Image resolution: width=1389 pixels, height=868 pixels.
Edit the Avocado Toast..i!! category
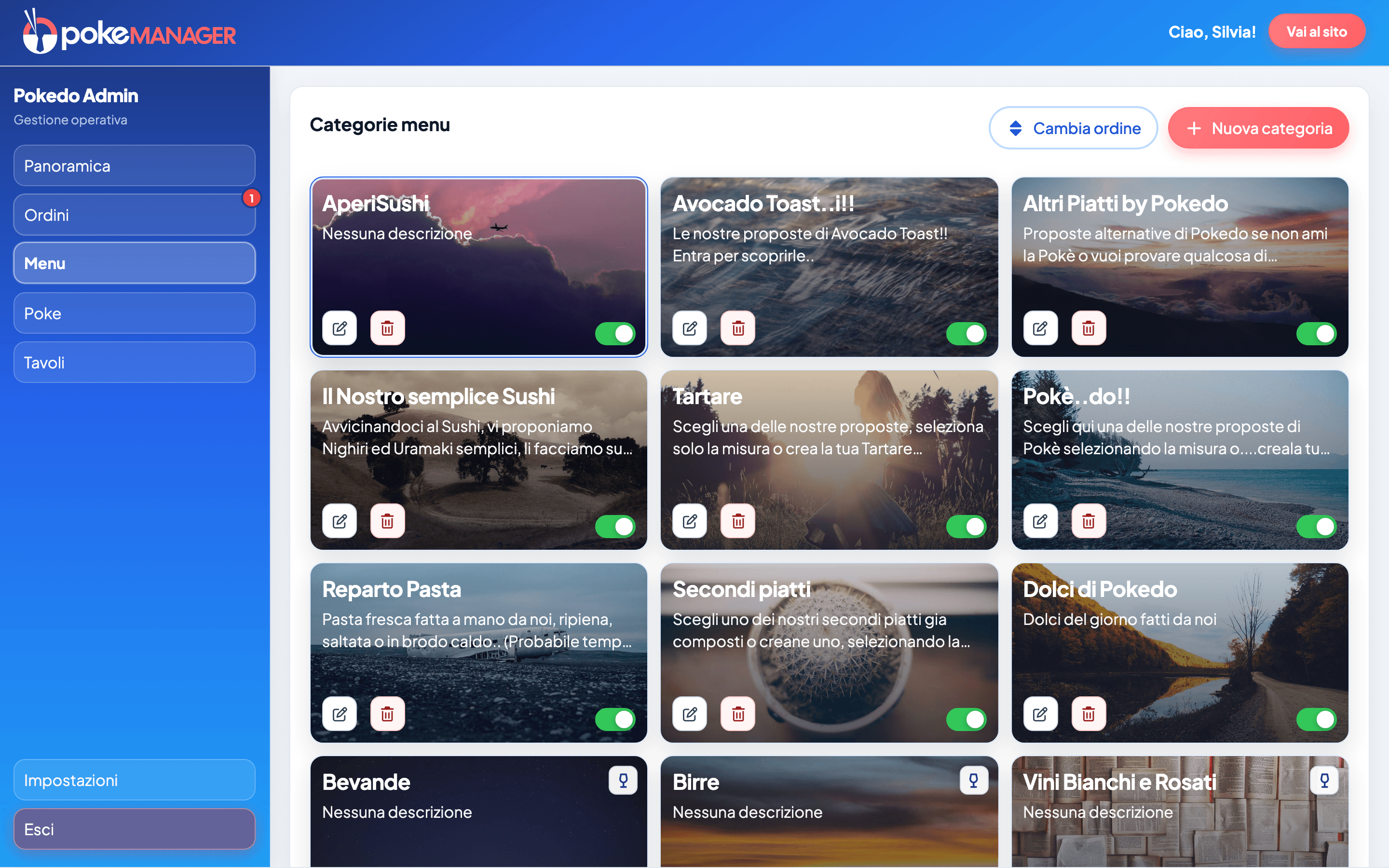pos(690,328)
